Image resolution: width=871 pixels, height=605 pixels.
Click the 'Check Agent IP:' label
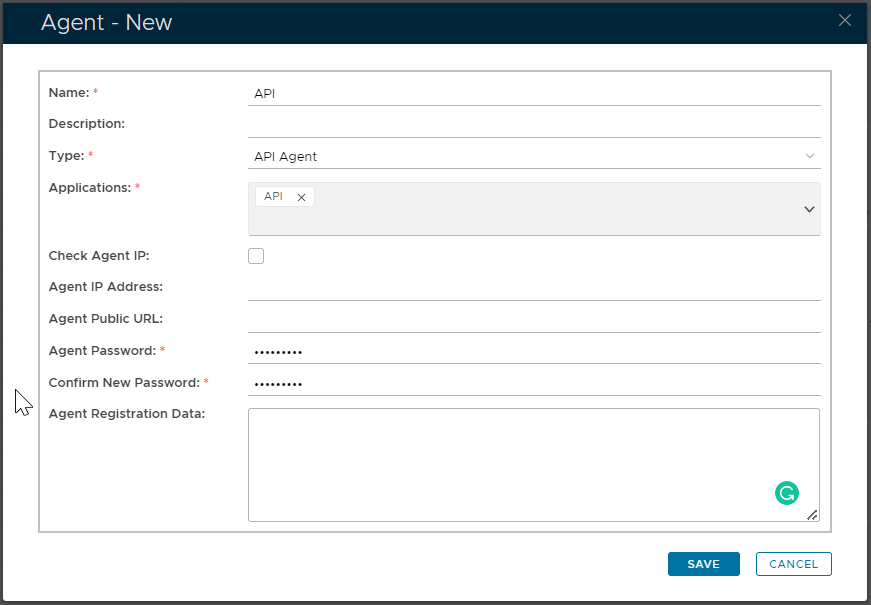[x=99, y=256]
